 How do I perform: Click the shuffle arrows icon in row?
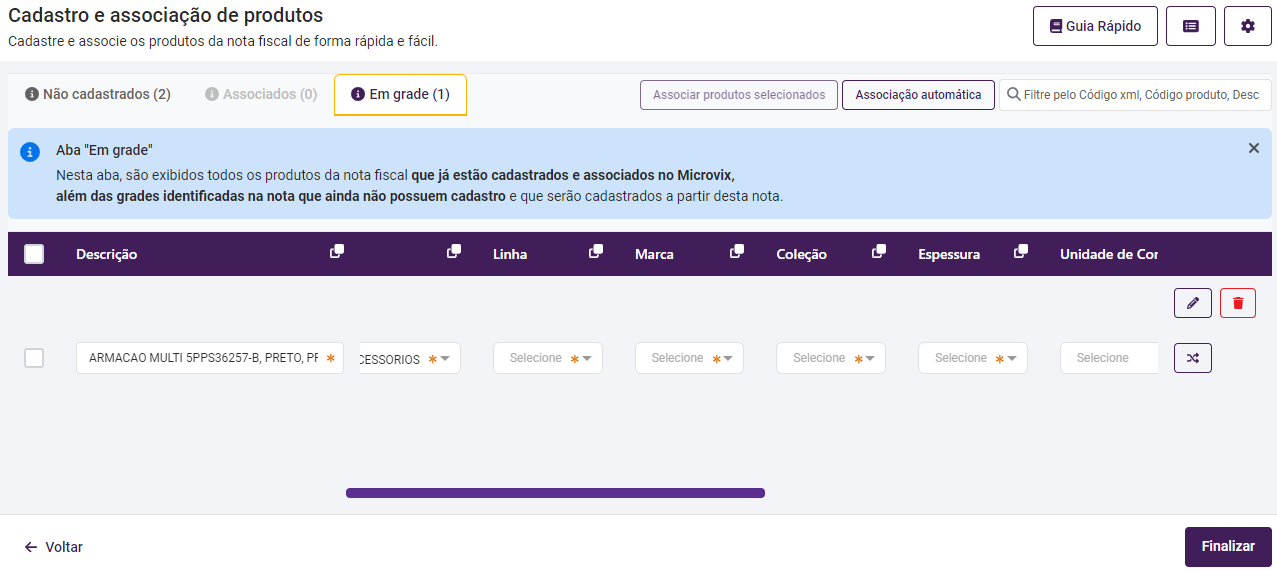pos(1192,358)
